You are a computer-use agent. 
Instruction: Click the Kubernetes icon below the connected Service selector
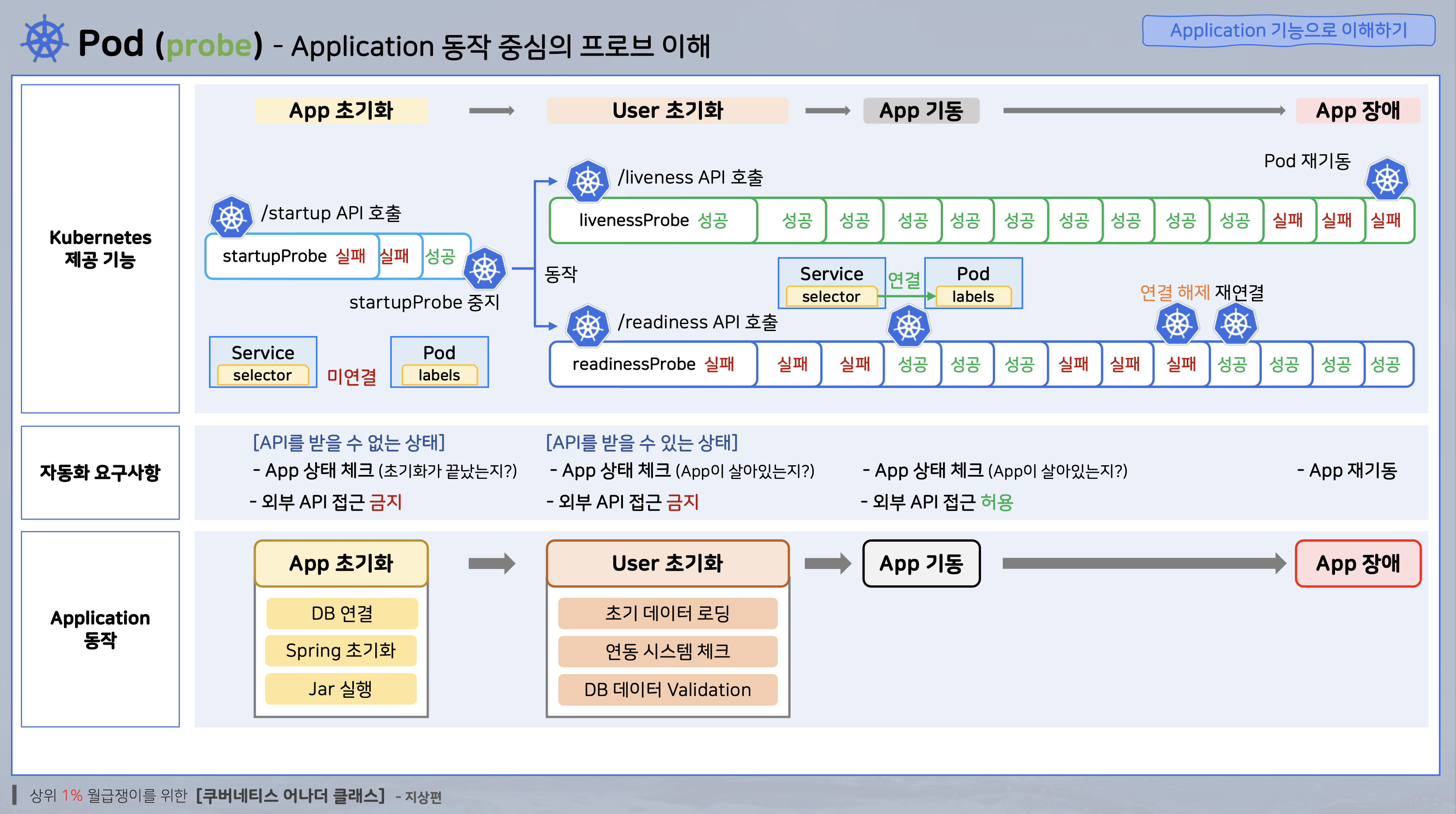pyautogui.click(x=909, y=326)
